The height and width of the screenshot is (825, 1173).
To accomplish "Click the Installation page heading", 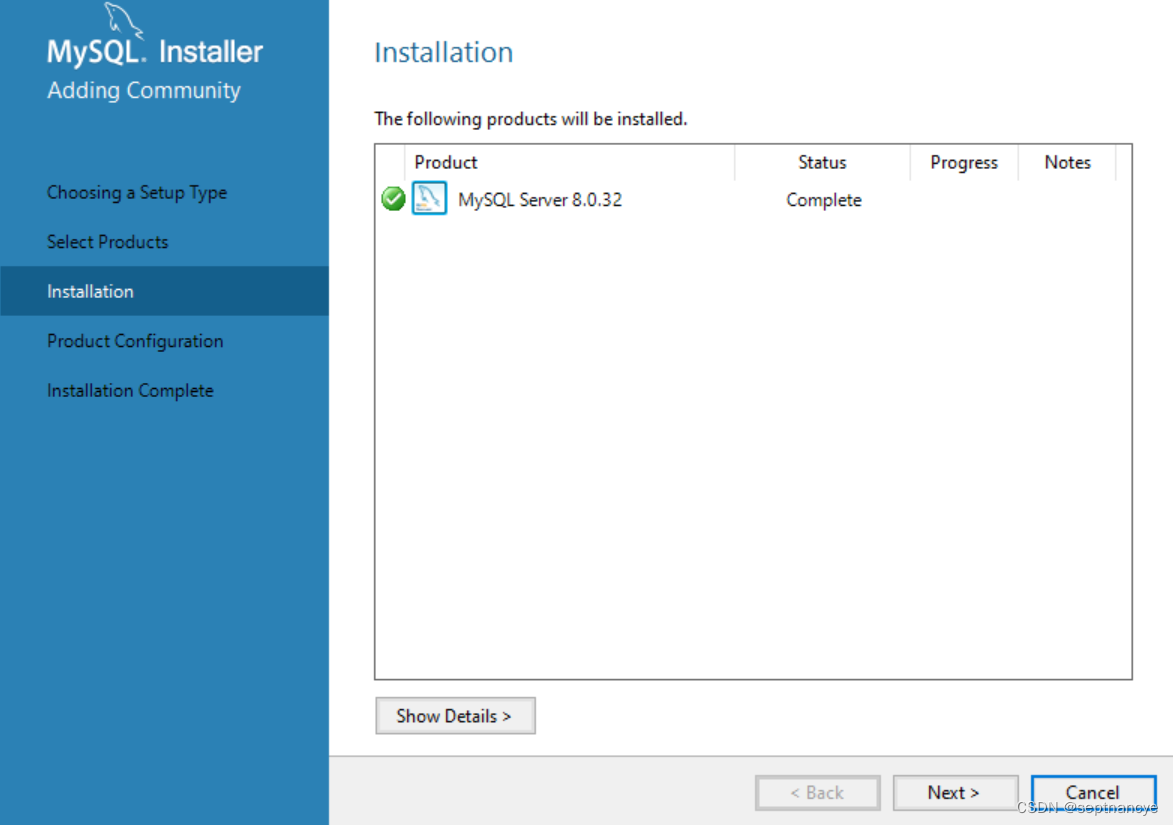I will click(x=444, y=52).
